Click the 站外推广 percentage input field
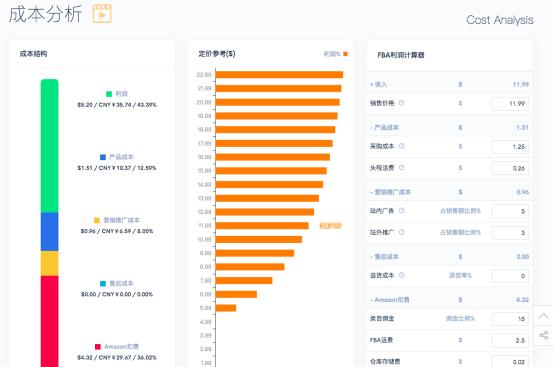The width and height of the screenshot is (554, 367). point(510,233)
